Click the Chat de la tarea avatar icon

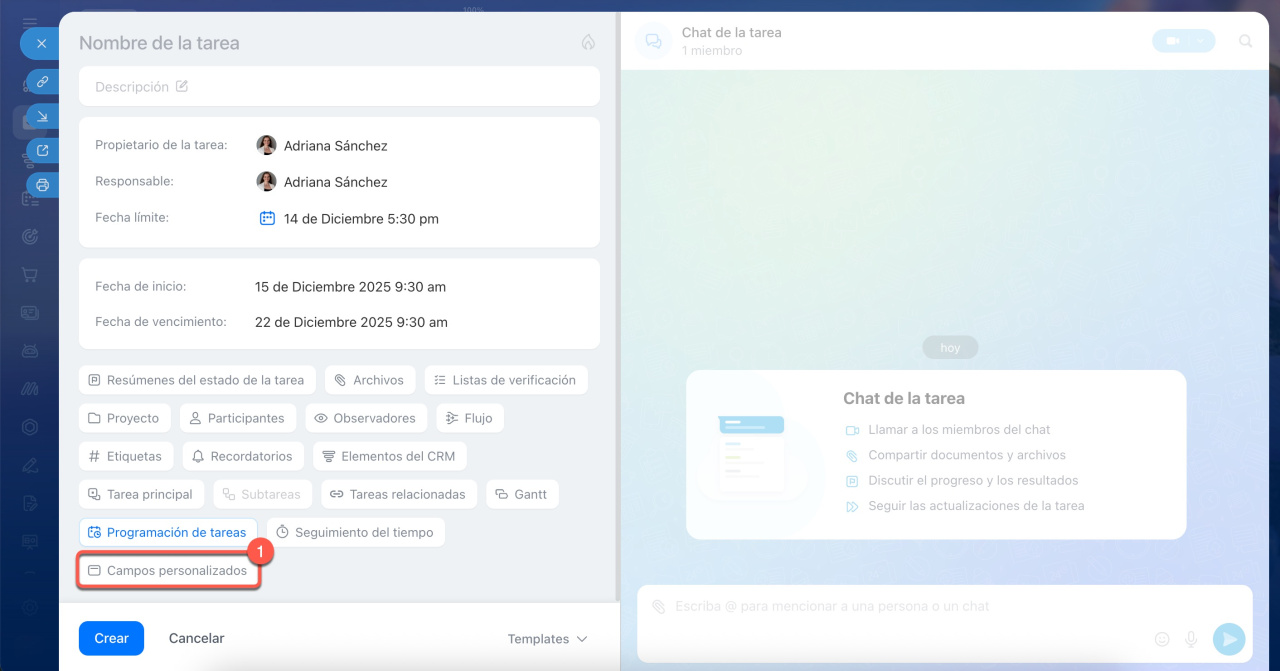tap(653, 41)
